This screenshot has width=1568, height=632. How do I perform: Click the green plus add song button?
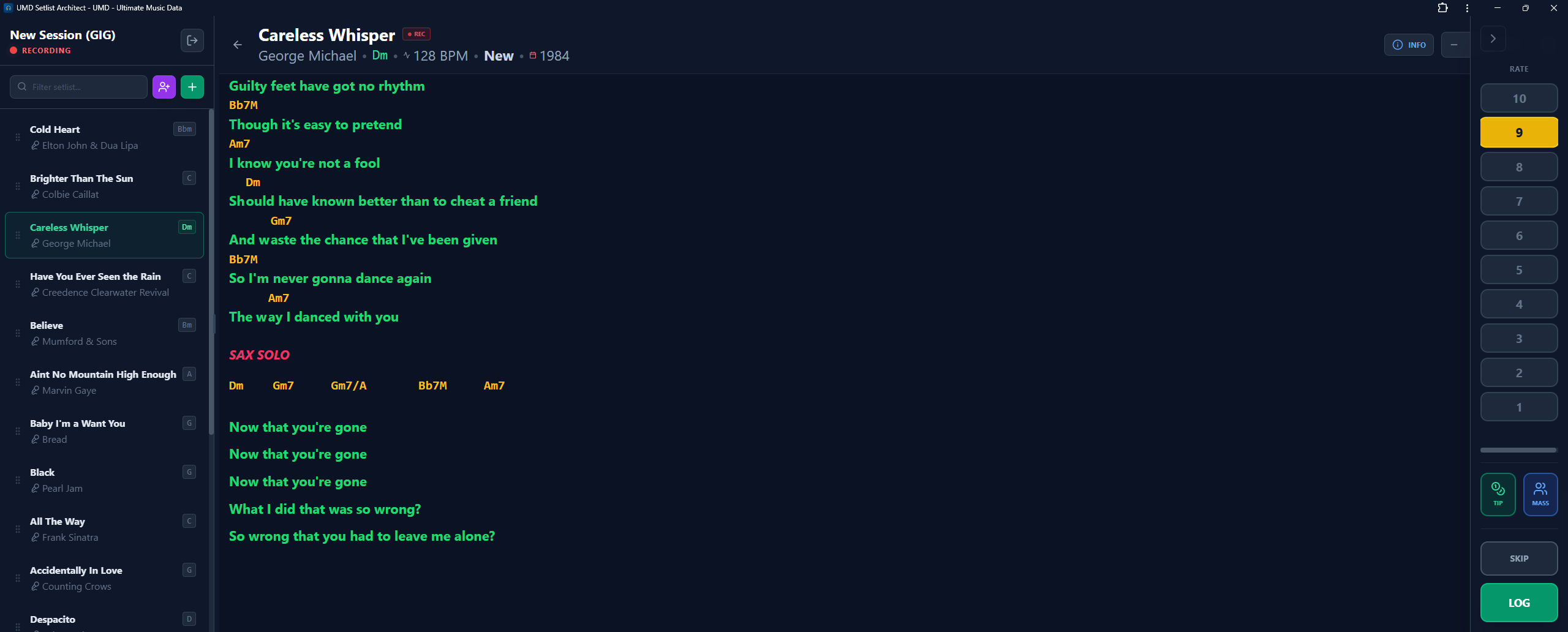[192, 87]
